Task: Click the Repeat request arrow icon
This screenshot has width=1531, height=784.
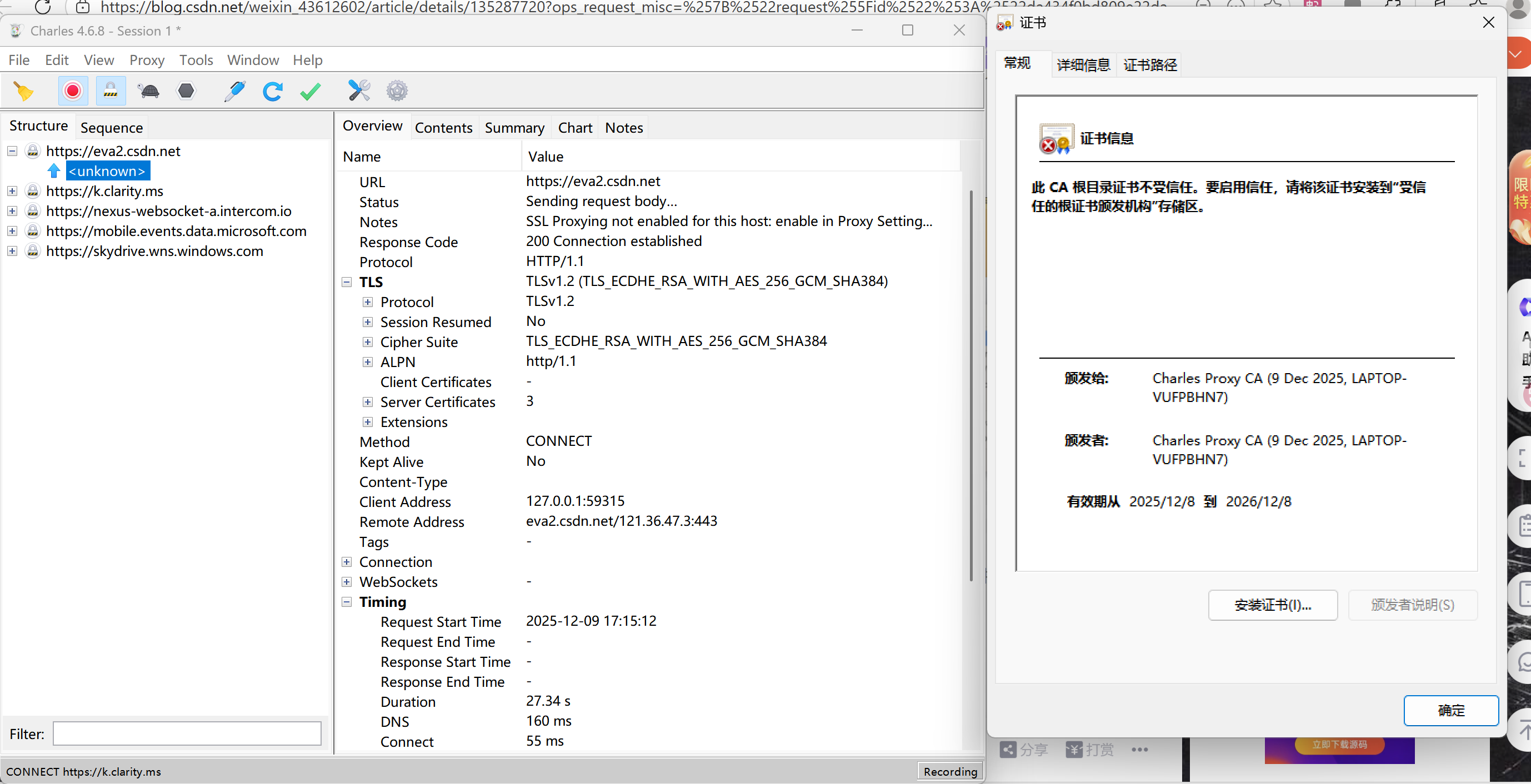Action: pos(273,91)
